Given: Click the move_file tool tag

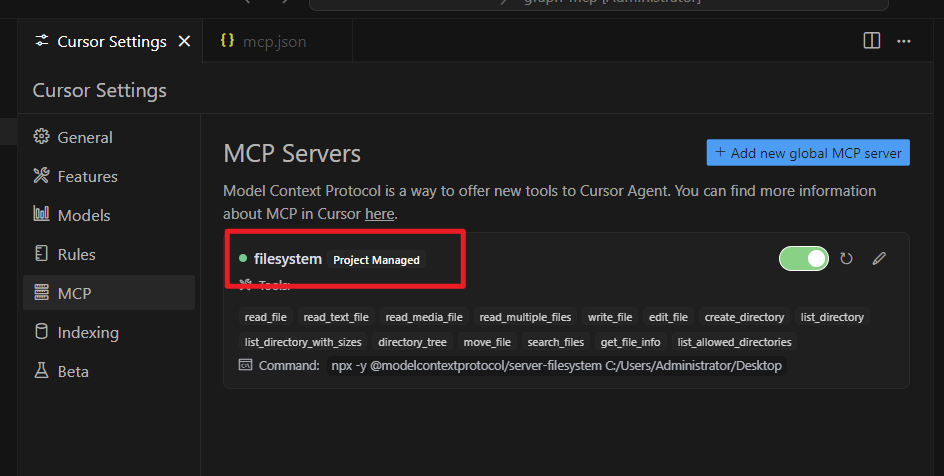Looking at the screenshot, I should (x=487, y=342).
